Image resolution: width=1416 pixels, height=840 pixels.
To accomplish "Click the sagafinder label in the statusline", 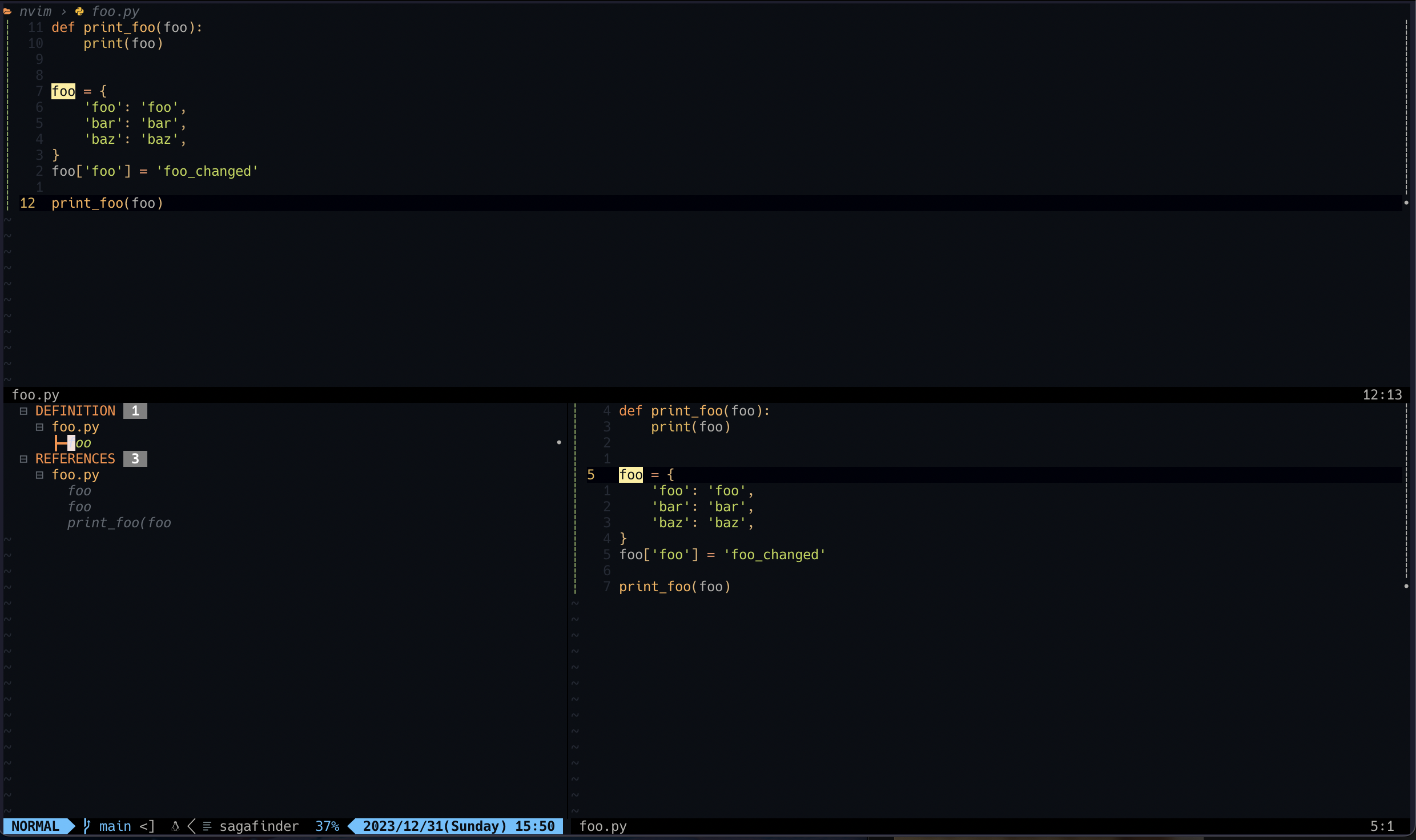I will pyautogui.click(x=259, y=826).
